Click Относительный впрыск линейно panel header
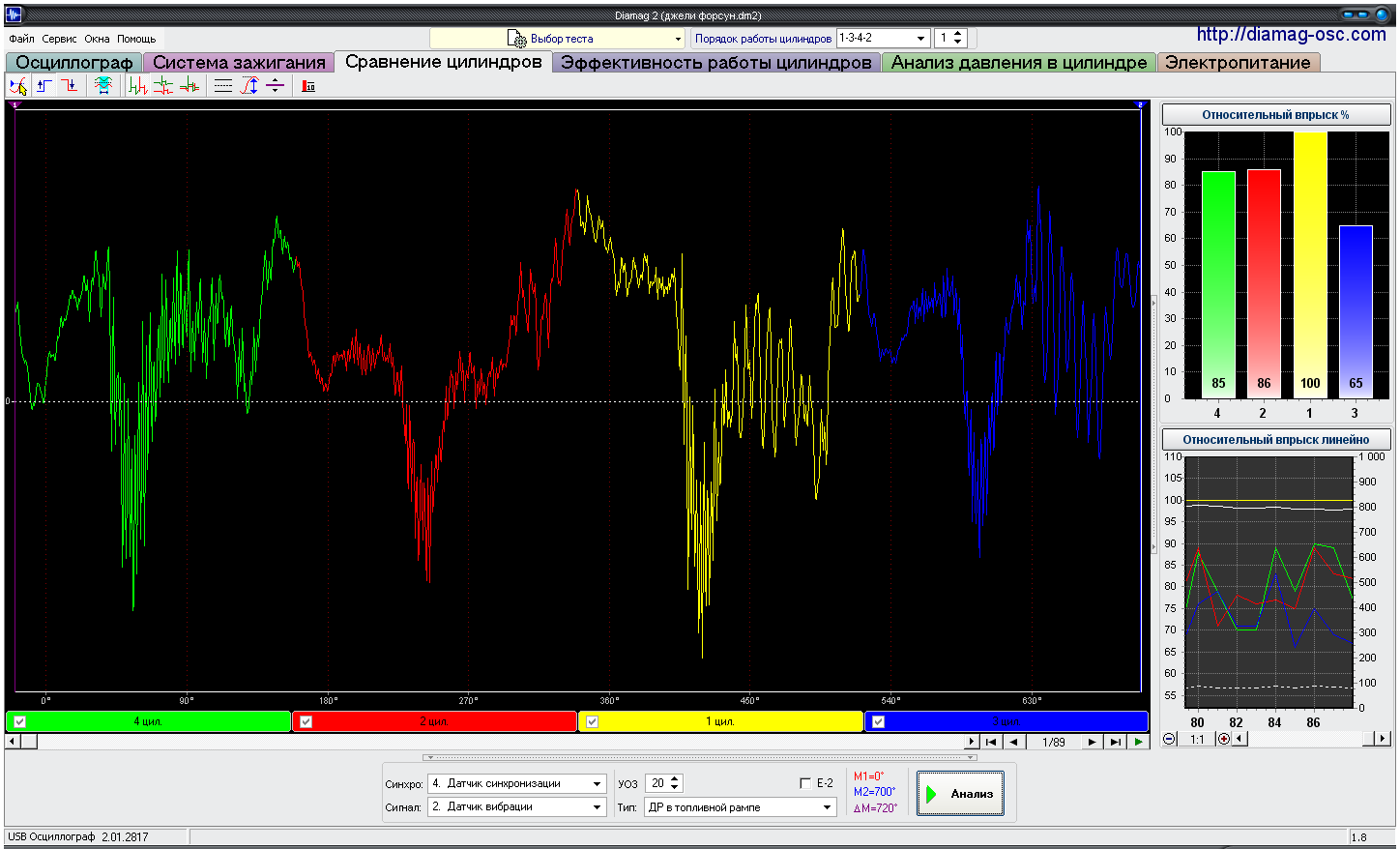 tap(1275, 439)
